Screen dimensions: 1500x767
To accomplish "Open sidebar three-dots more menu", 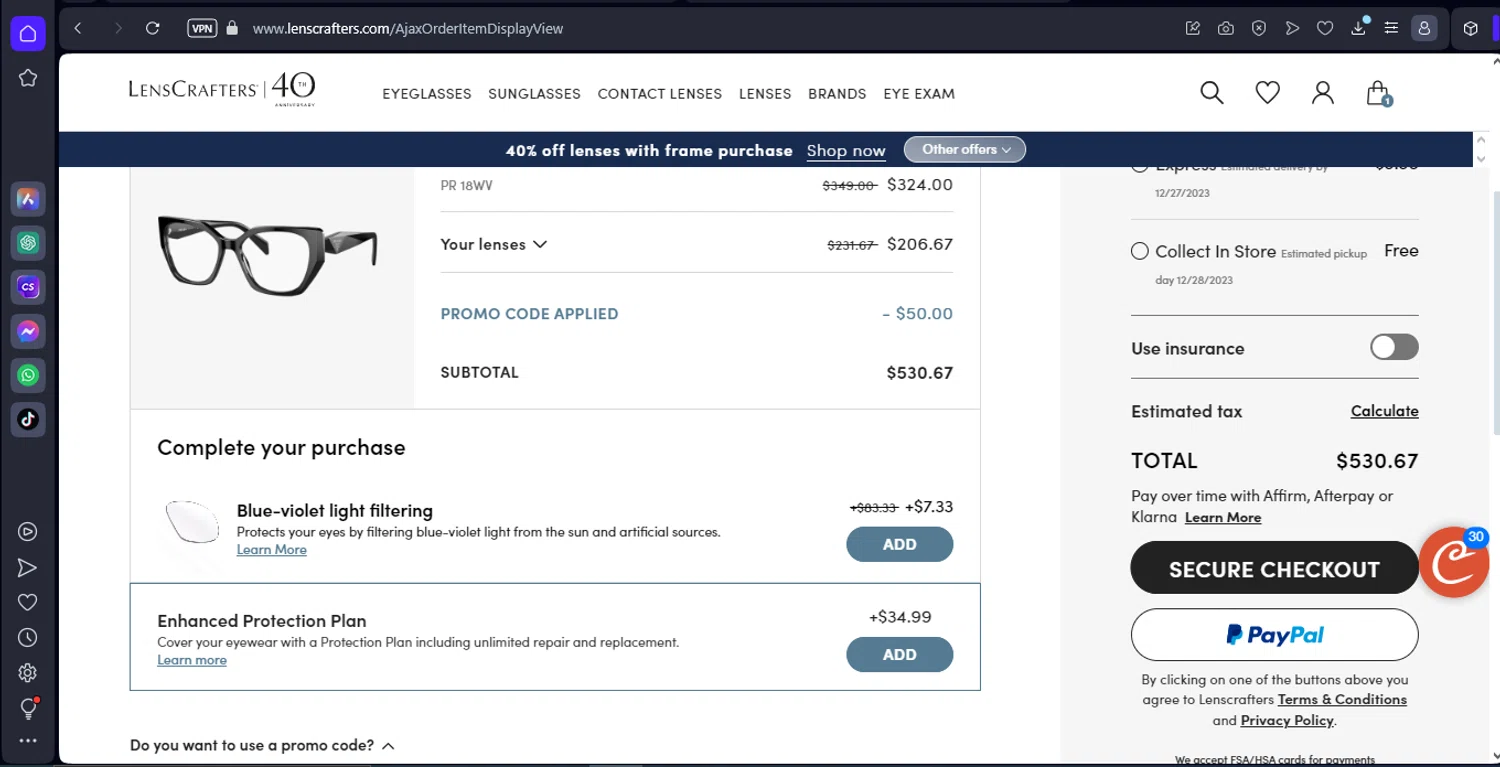I will coord(28,741).
